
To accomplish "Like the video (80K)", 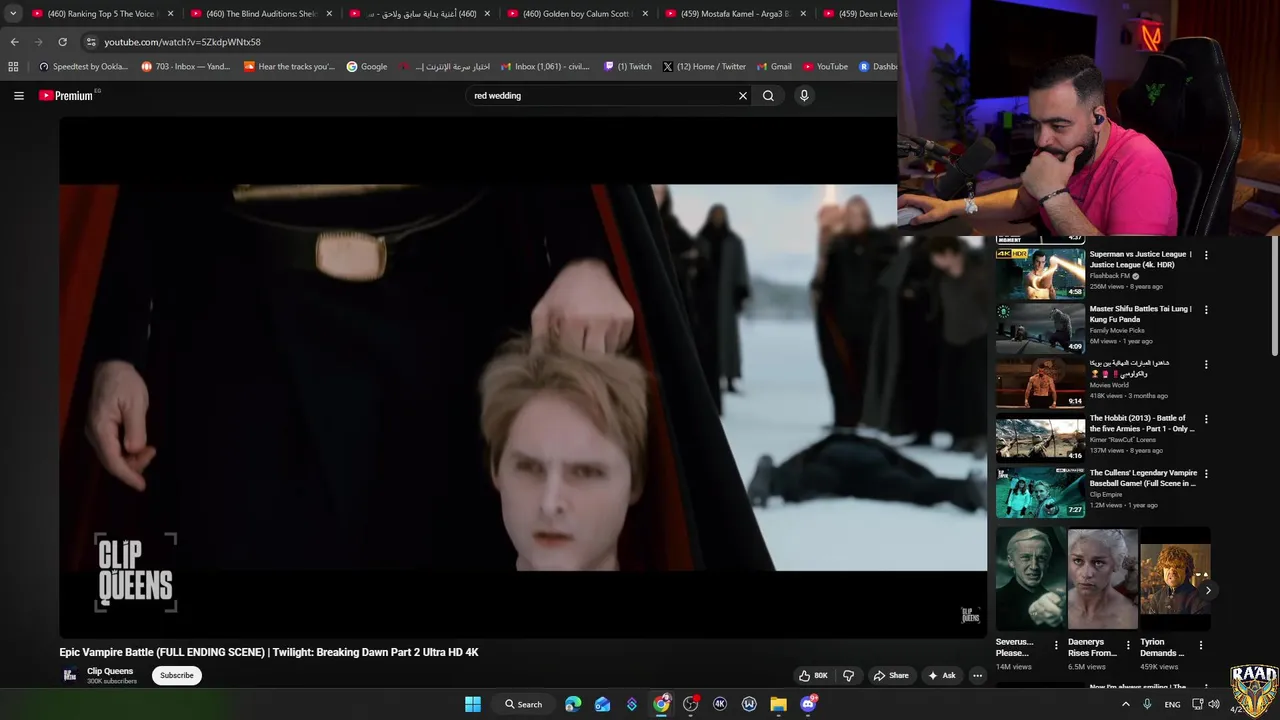I will (x=814, y=676).
